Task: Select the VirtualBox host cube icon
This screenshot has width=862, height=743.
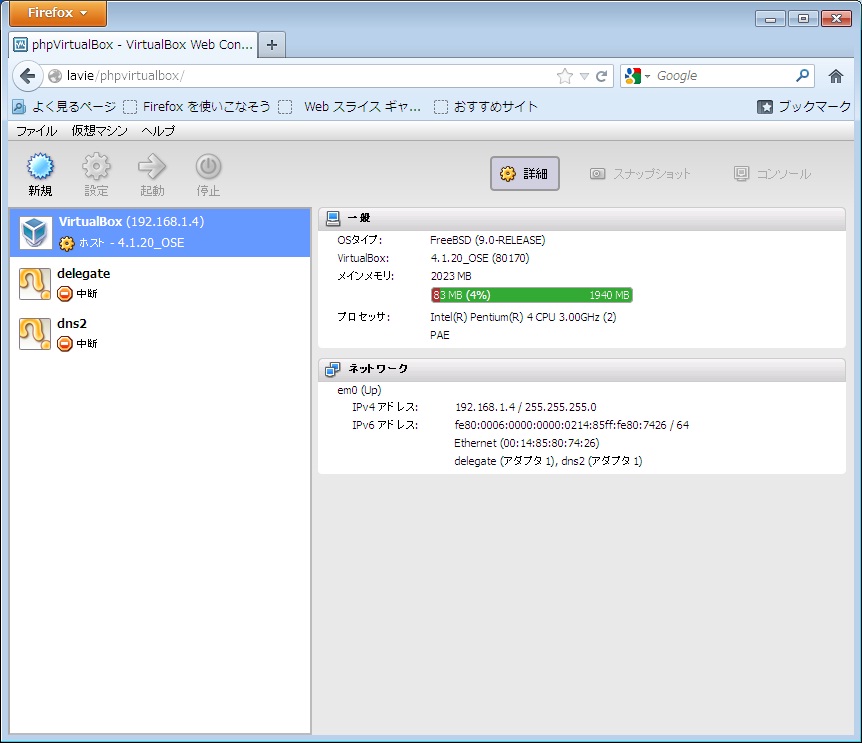Action: coord(35,232)
